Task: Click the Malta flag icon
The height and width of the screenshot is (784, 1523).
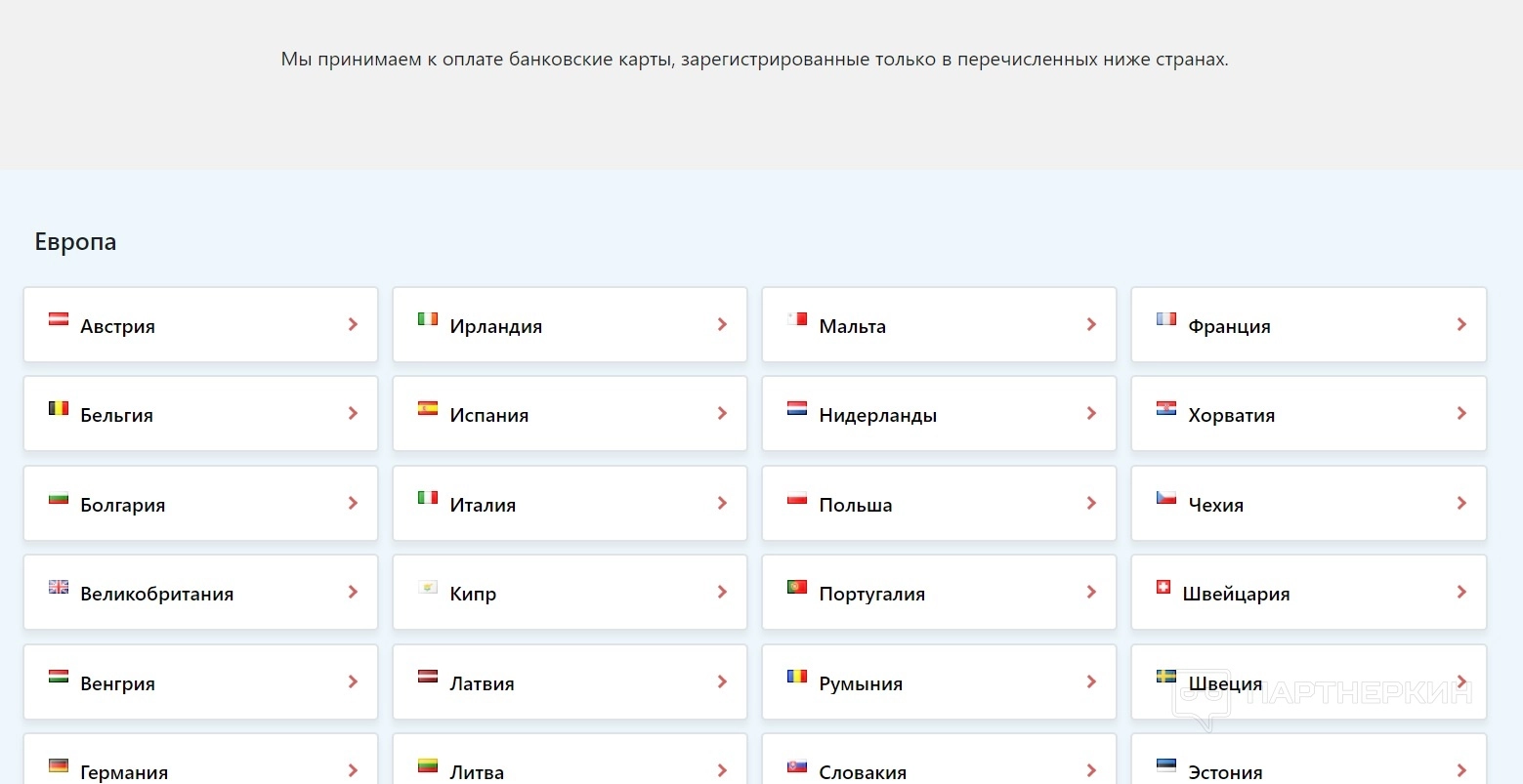Action: coord(797,319)
